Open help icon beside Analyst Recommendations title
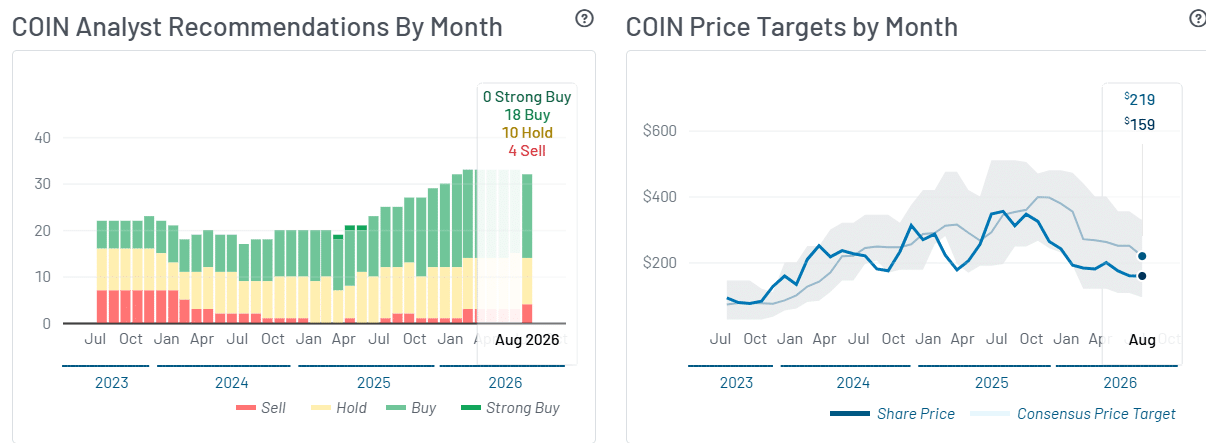Viewport: 1206px width, 443px height. pos(585,18)
